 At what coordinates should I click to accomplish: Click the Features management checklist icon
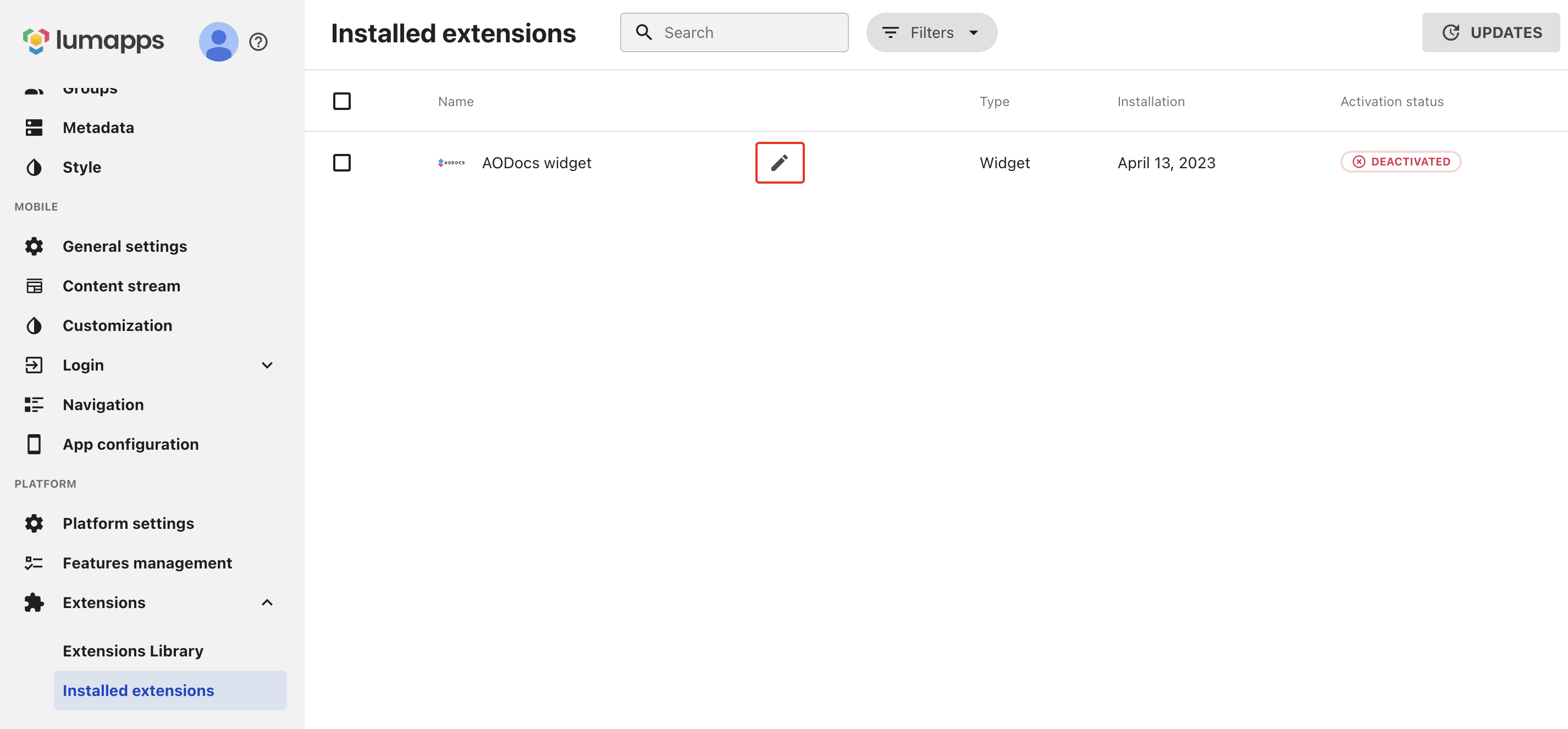pyautogui.click(x=34, y=563)
